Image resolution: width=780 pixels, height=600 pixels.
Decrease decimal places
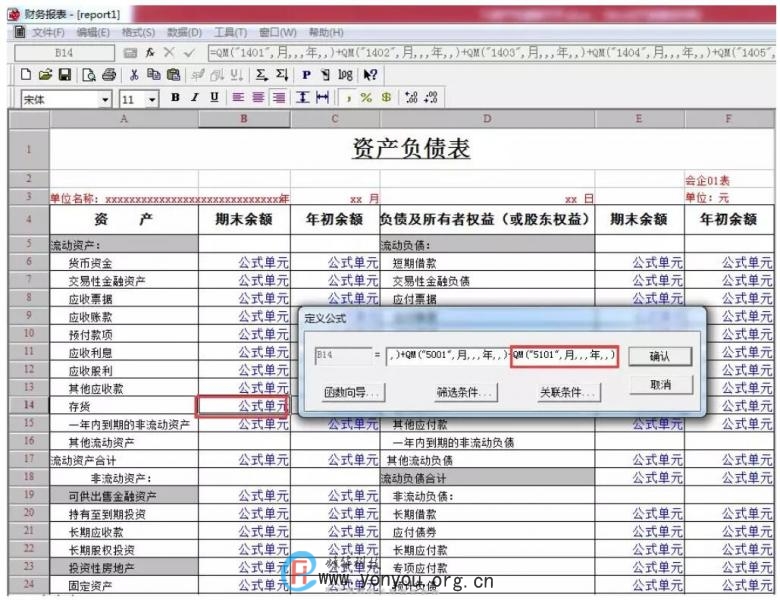coord(431,98)
